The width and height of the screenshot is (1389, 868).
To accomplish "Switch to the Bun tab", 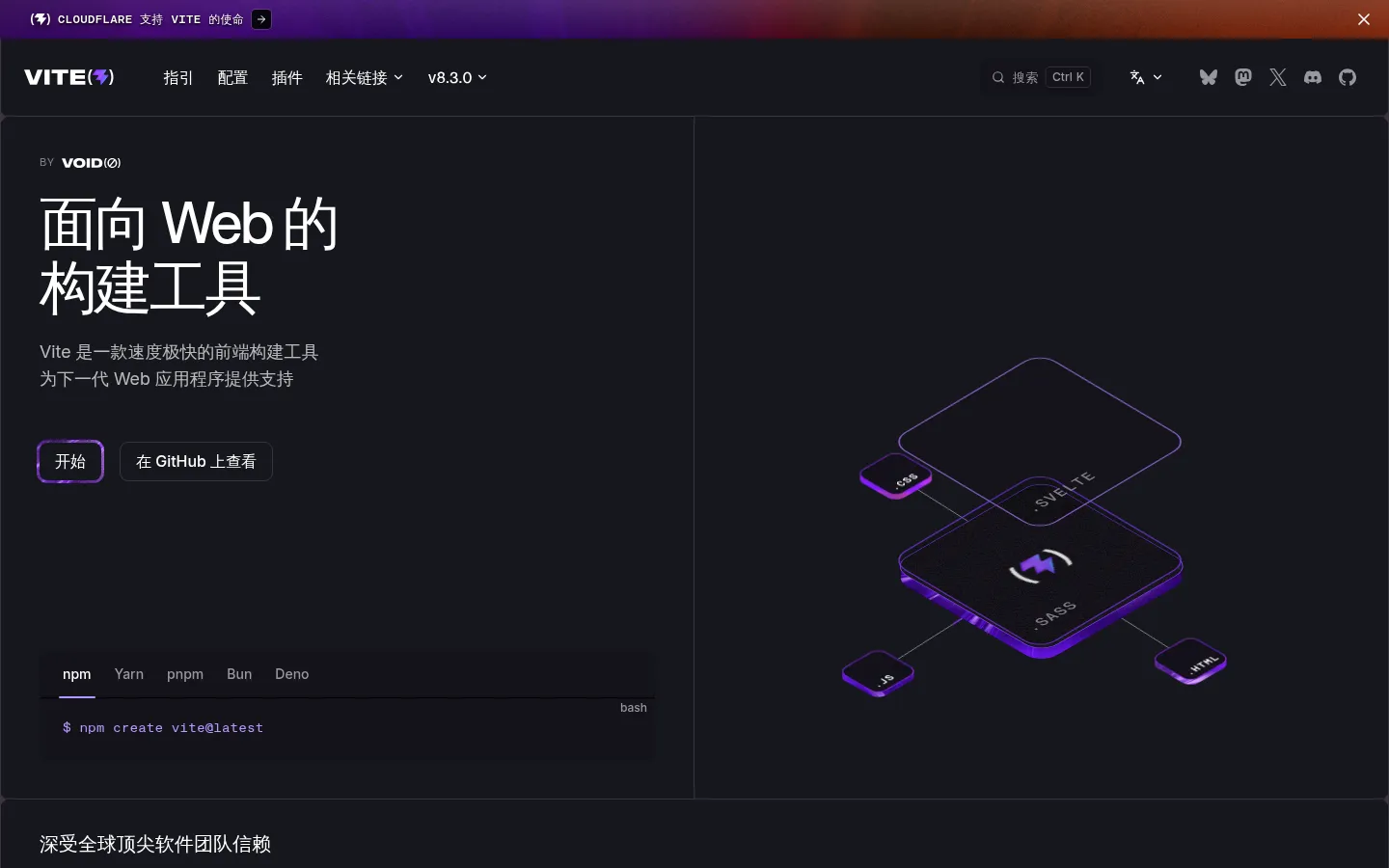I will click(239, 674).
